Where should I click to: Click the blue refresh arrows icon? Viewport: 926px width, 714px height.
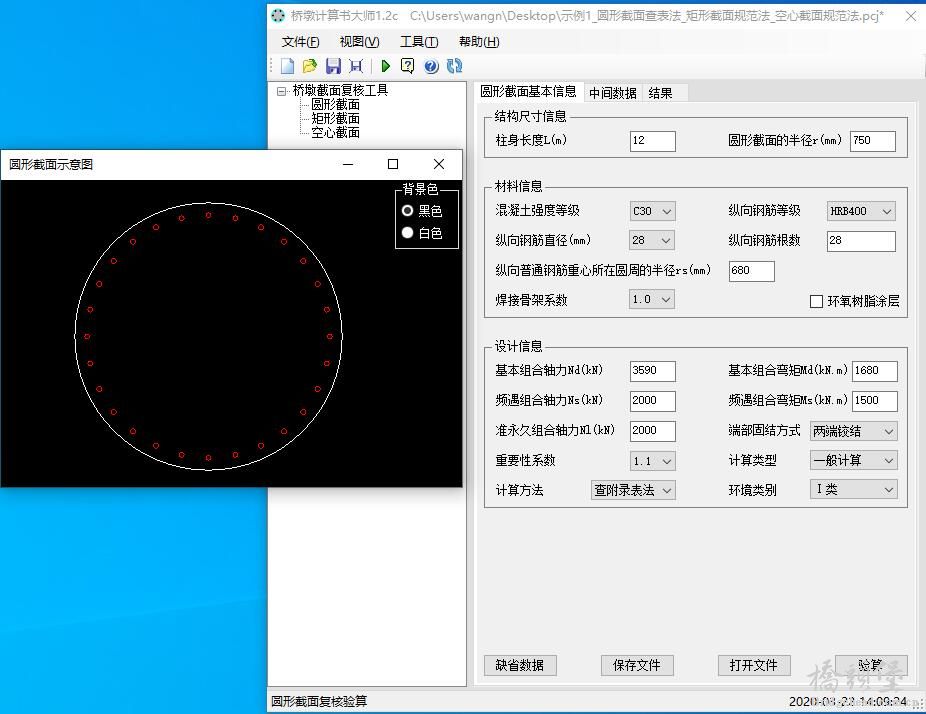point(454,66)
